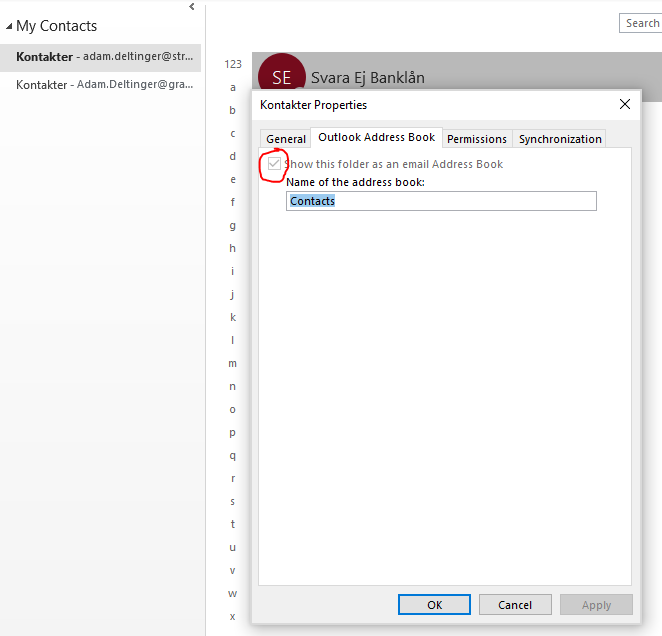662x636 pixels.
Task: Select the Outlook Address Book tab
Action: (x=377, y=137)
